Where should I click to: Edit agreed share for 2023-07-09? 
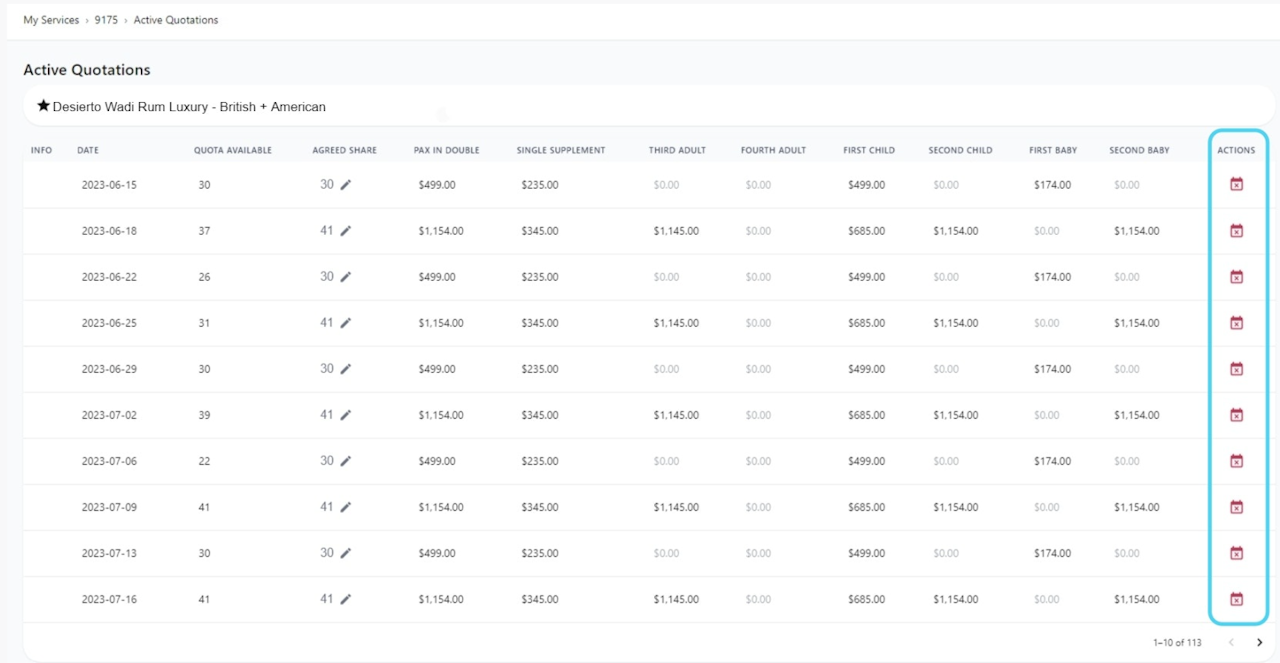[x=346, y=507]
